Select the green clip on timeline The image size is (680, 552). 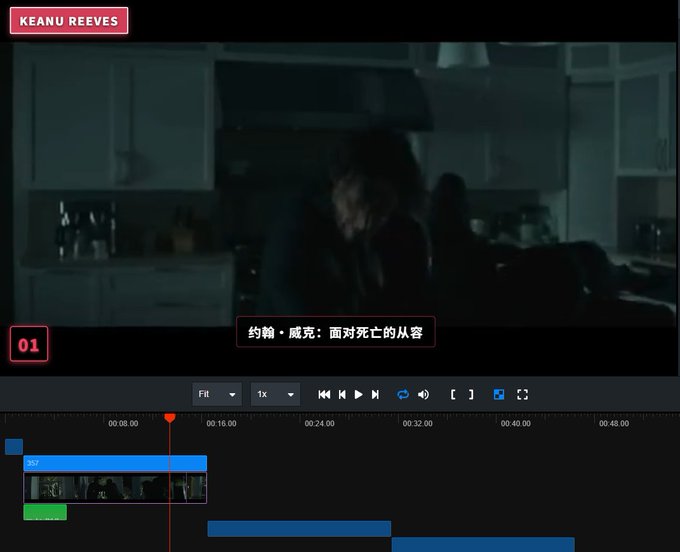45,512
